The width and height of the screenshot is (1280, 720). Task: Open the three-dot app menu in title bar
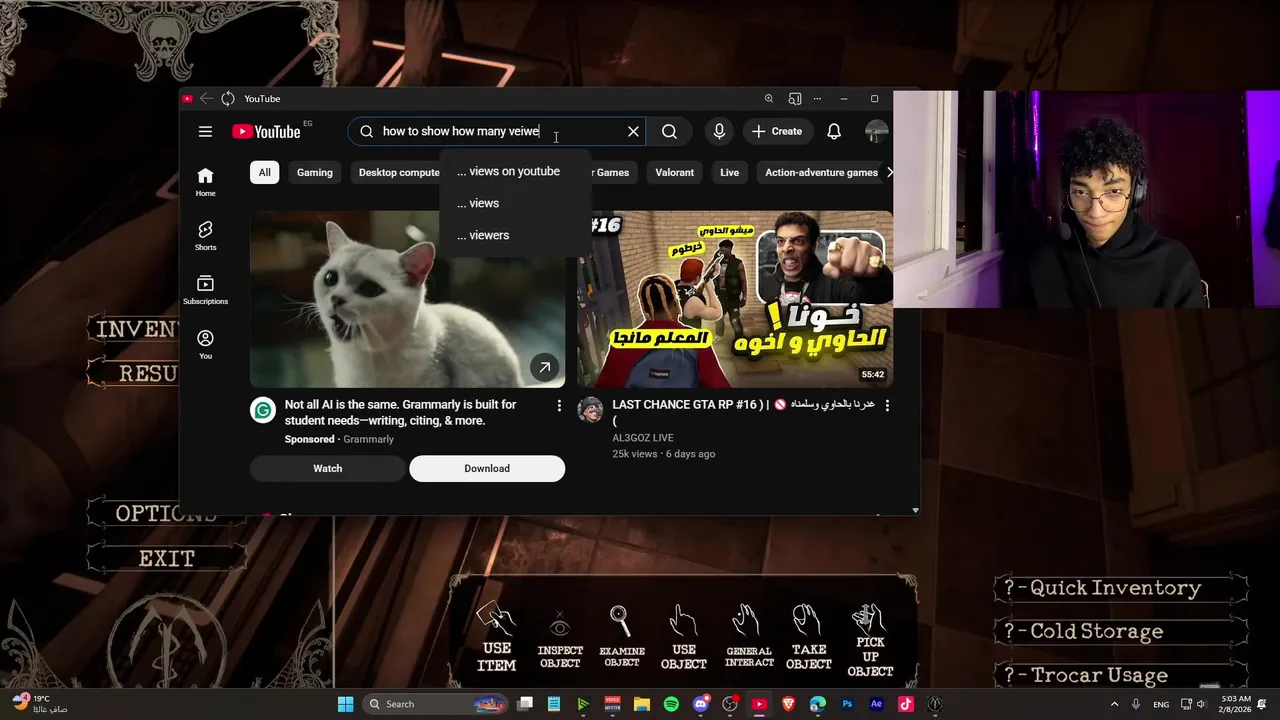[x=817, y=98]
